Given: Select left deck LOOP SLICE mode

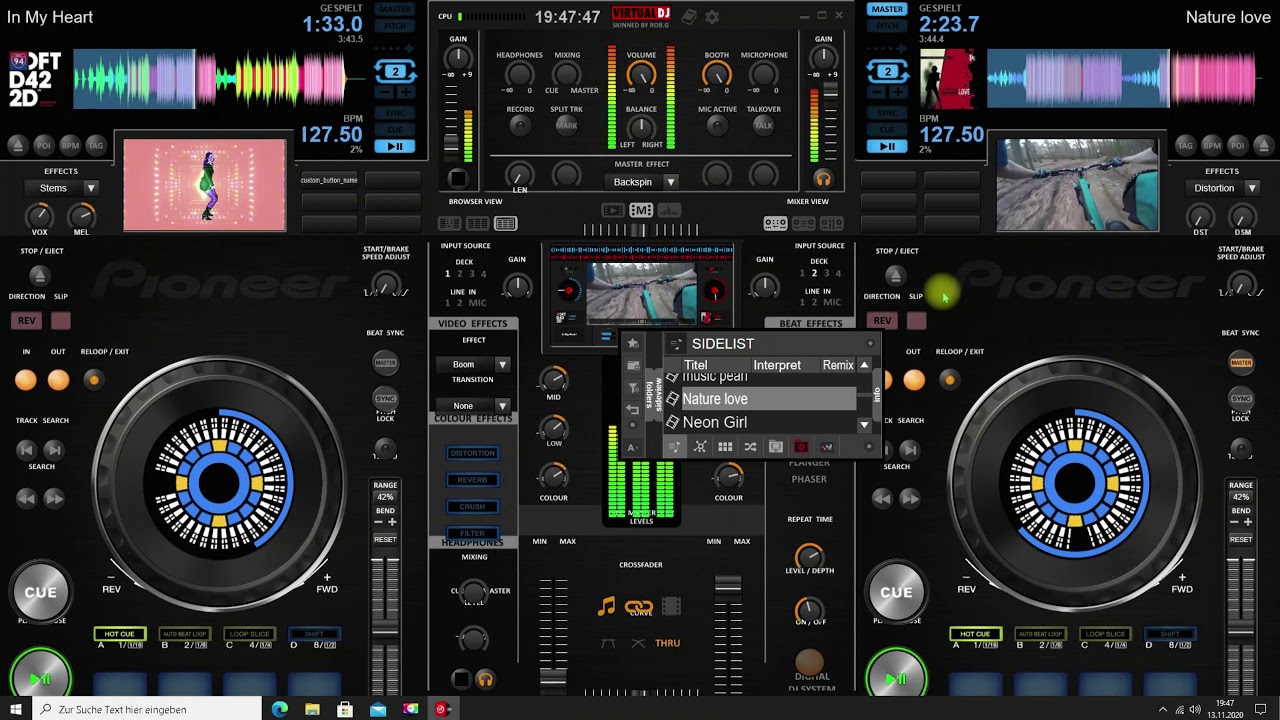Looking at the screenshot, I should [x=249, y=633].
